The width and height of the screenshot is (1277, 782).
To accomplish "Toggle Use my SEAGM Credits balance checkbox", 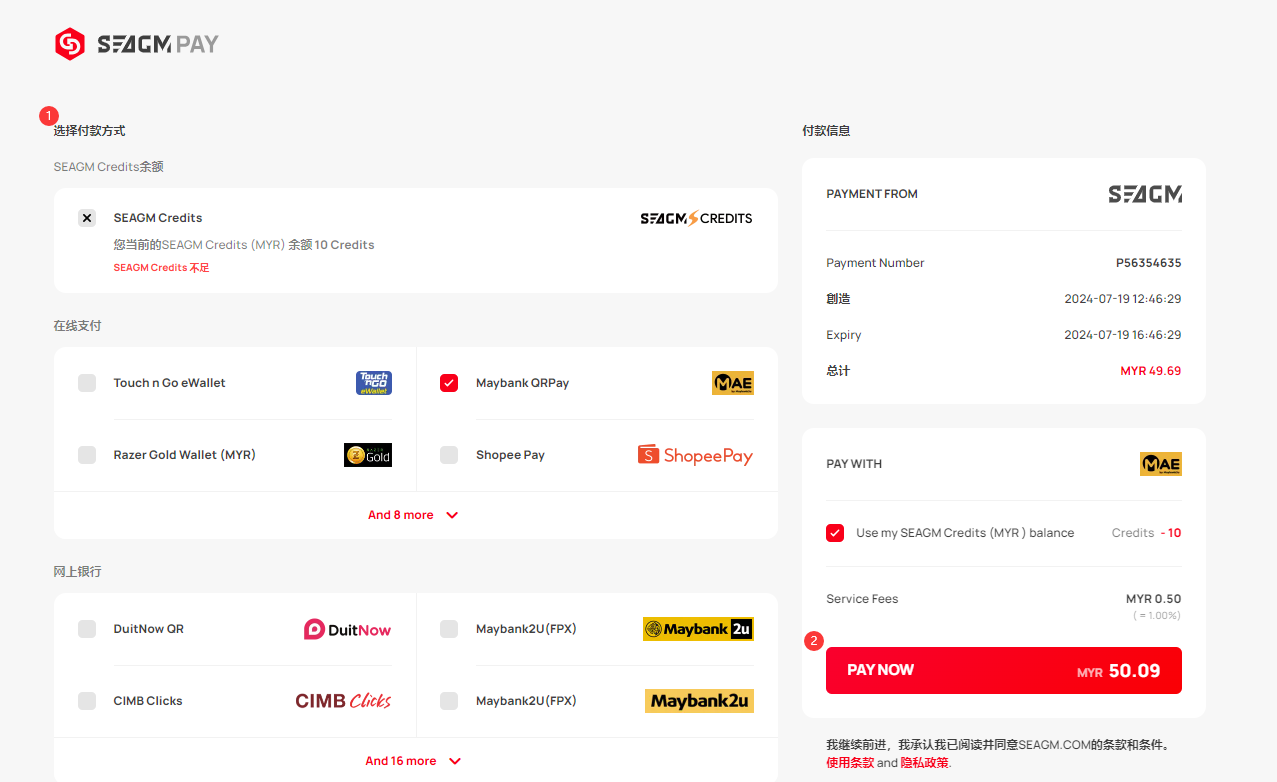I will point(835,533).
